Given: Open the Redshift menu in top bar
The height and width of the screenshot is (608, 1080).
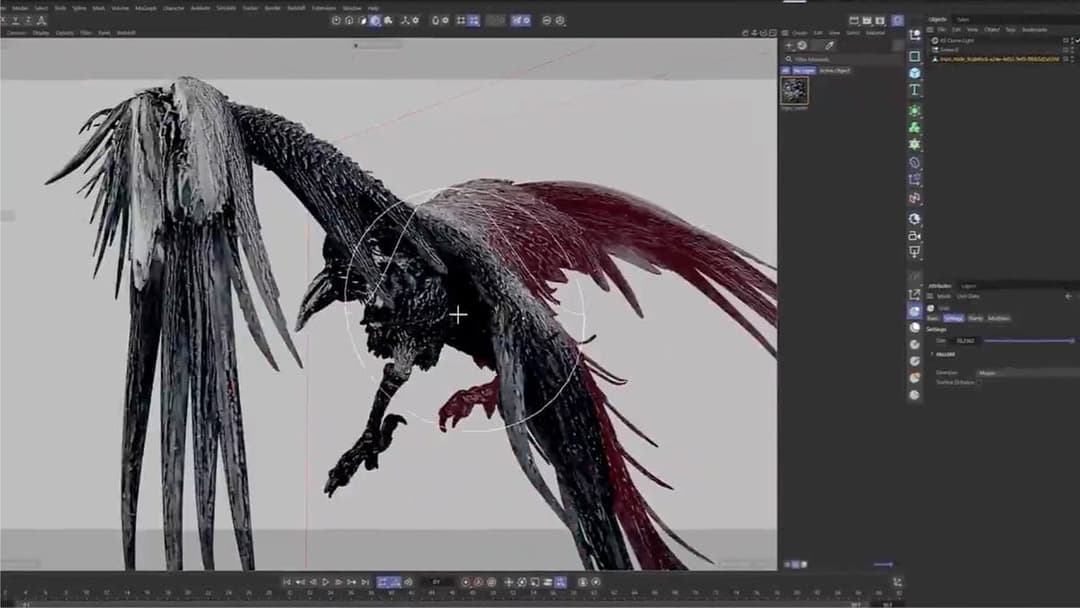Looking at the screenshot, I should [296, 8].
